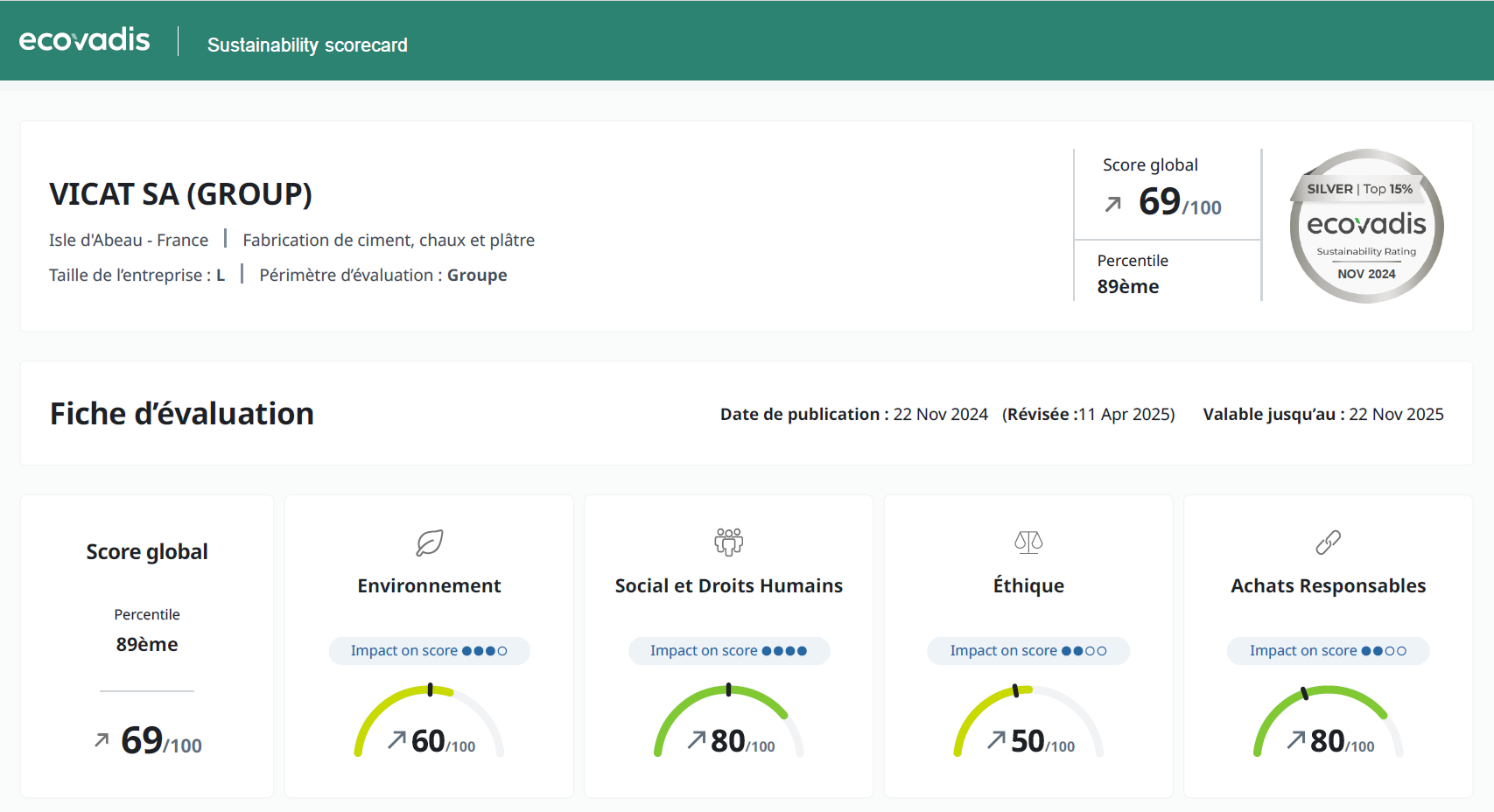The image size is (1494, 812).
Task: Click the Social et Droits Humains people icon
Action: point(729,542)
